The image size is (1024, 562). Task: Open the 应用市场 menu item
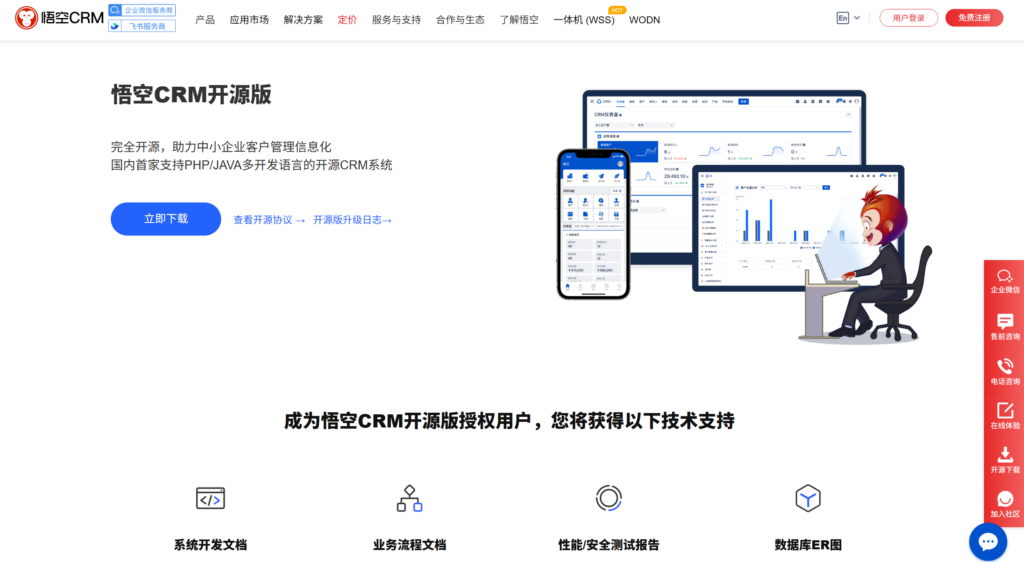(x=249, y=20)
